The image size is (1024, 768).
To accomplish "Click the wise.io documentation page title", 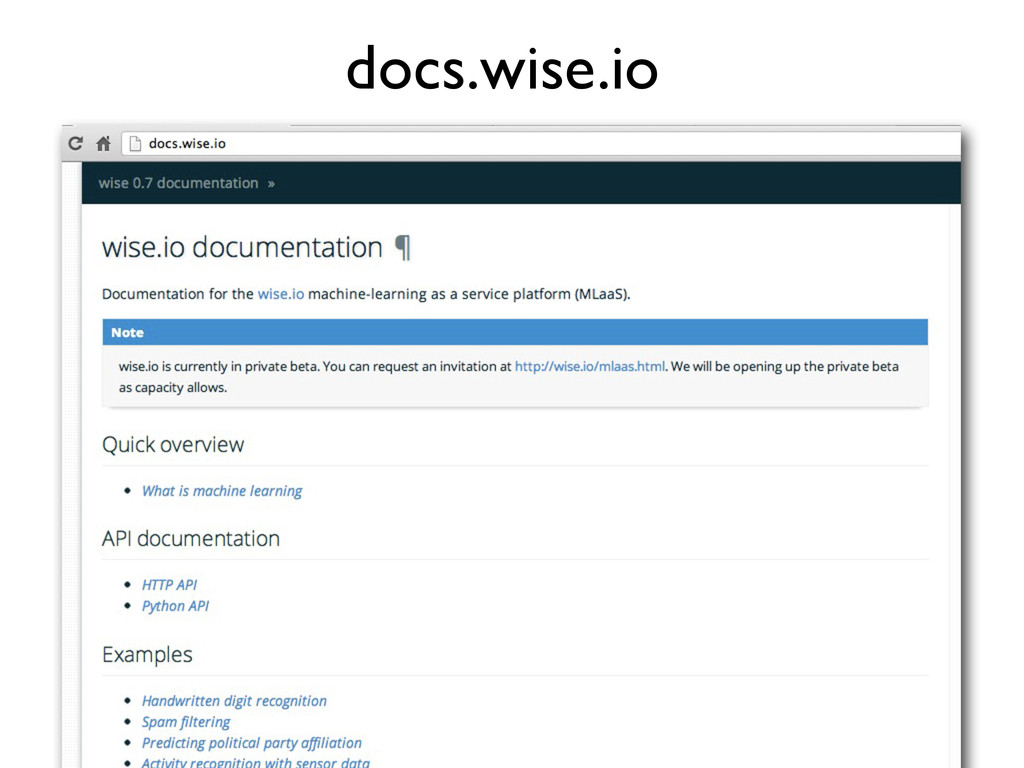I will pyautogui.click(x=242, y=248).
